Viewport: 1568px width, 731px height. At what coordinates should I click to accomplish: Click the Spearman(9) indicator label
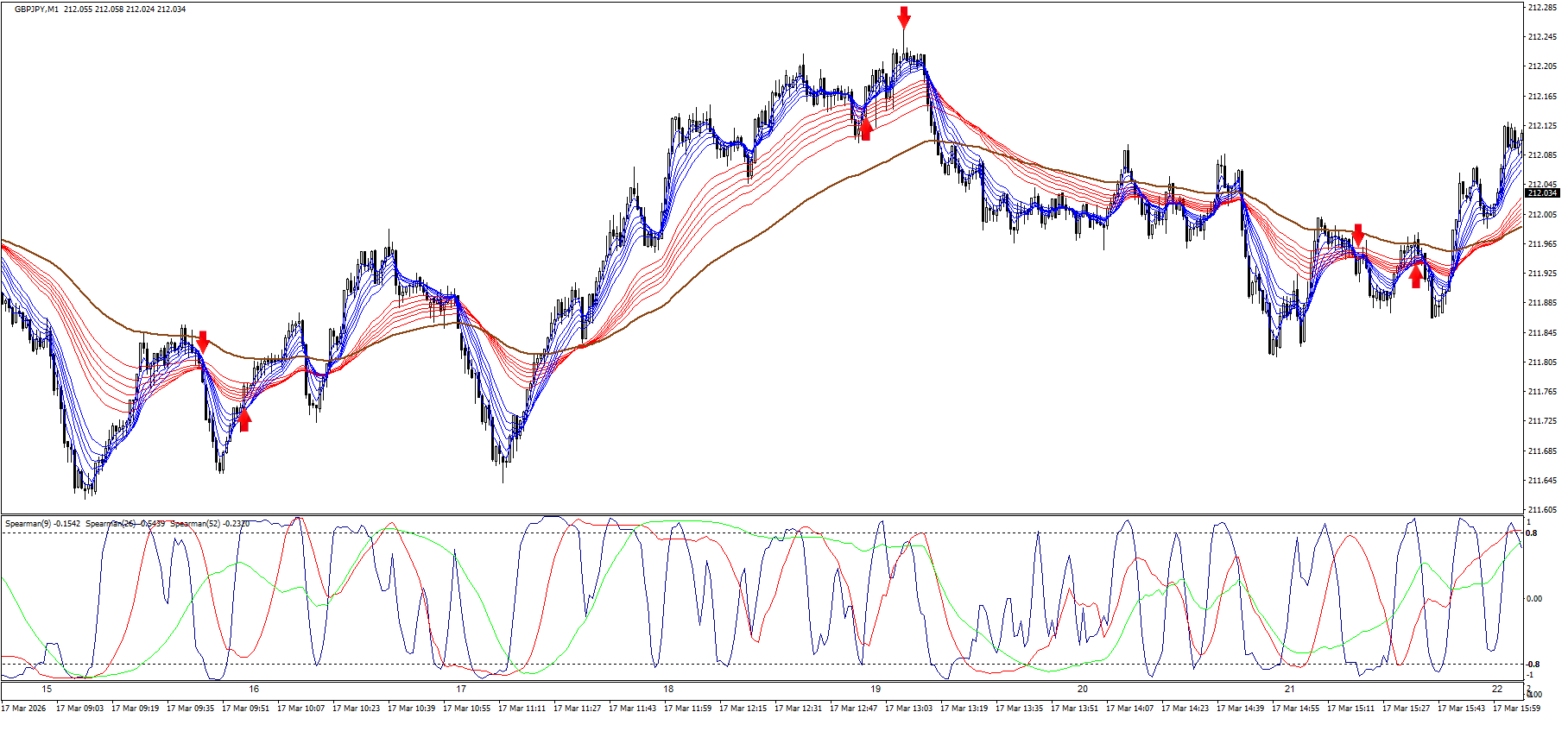(42, 524)
